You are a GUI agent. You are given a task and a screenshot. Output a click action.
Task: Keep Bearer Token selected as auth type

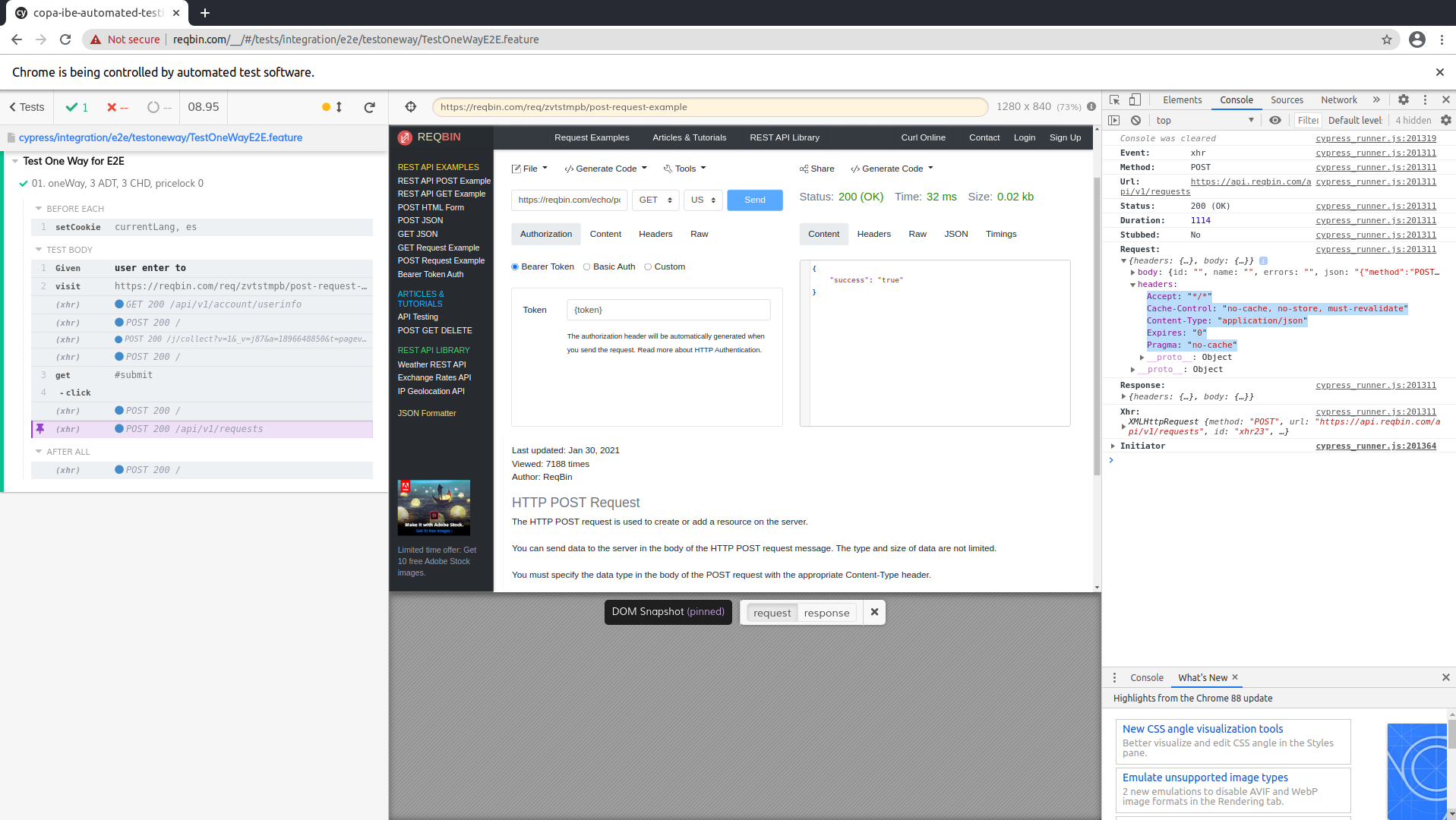pyautogui.click(x=514, y=266)
